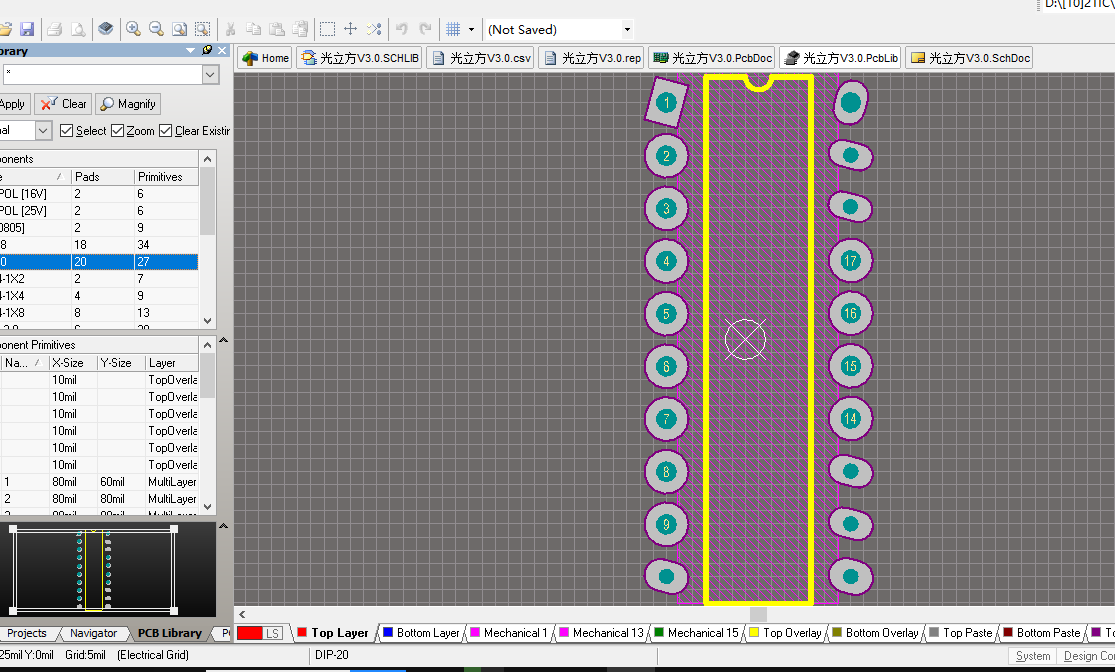Click the System status bar button
Image resolution: width=1115 pixels, height=672 pixels.
tap(1033, 656)
